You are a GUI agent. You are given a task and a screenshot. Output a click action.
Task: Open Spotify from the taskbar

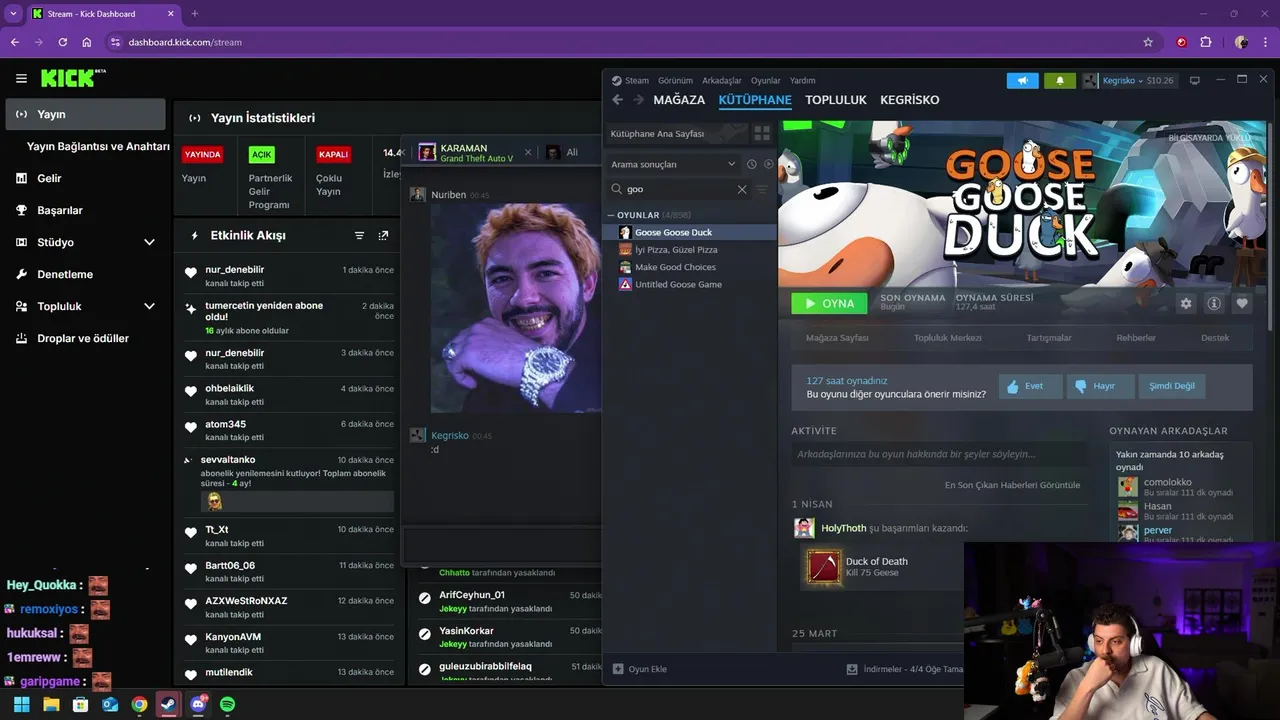coord(228,704)
